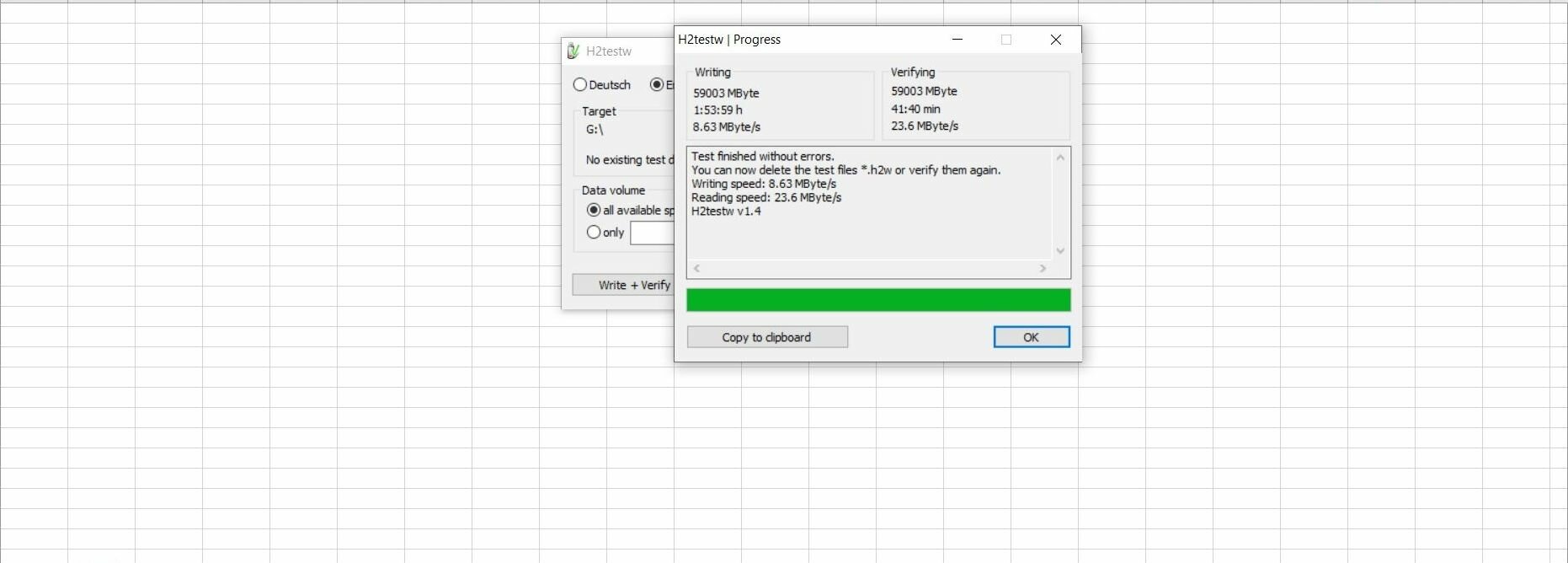1568x563 pixels.
Task: Click 'Writing speed: 8.63 MByte/s' log line
Action: click(764, 184)
